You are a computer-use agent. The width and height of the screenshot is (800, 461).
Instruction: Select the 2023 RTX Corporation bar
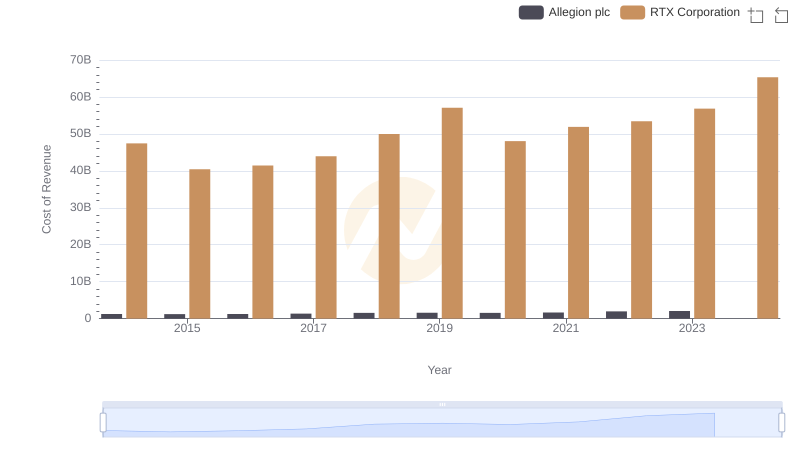coord(705,214)
